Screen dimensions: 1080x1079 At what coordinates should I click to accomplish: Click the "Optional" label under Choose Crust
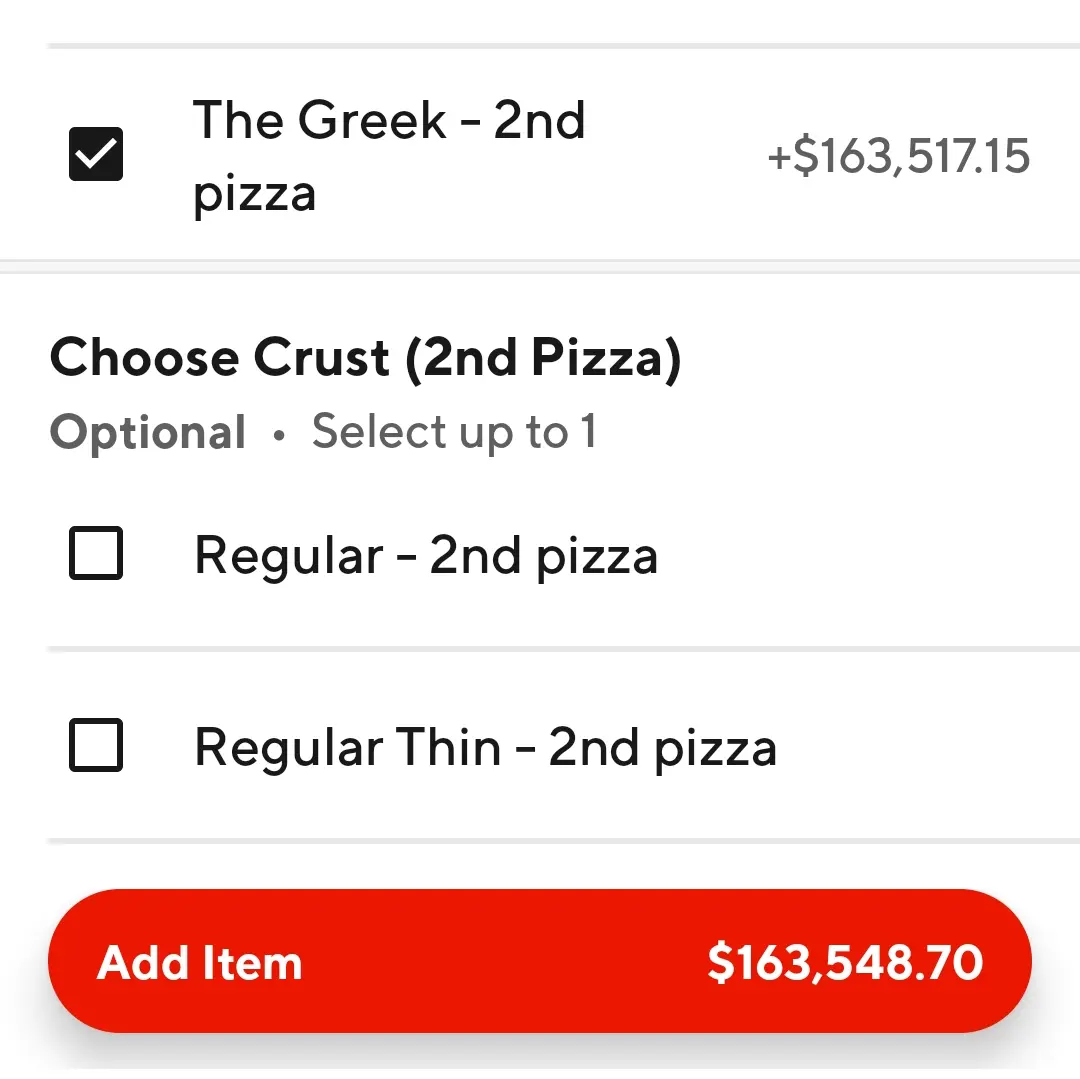(148, 432)
